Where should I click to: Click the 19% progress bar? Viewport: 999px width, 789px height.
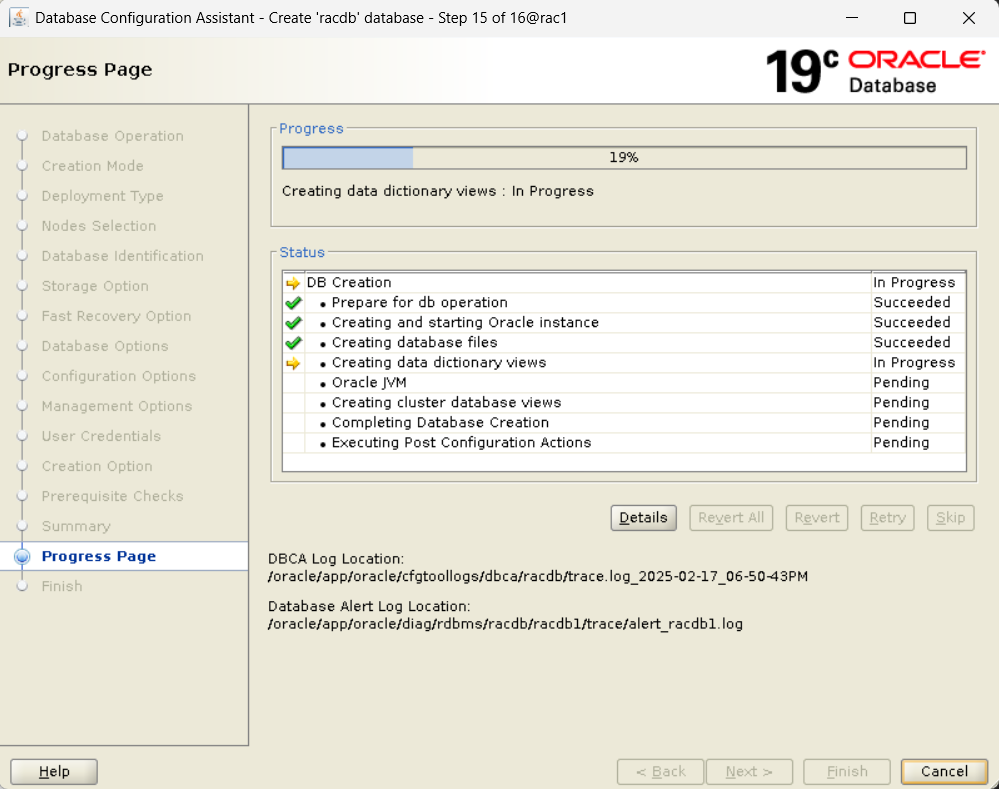point(624,157)
